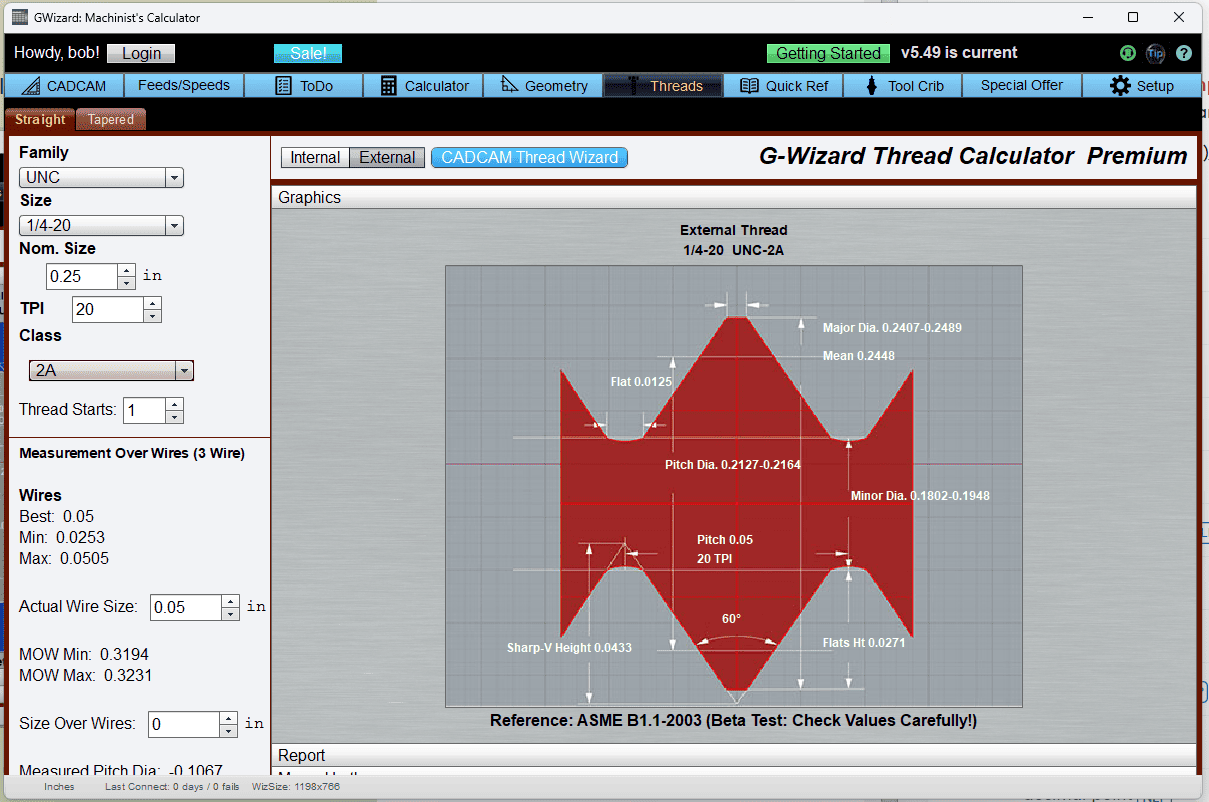The image size is (1209, 802).
Task: Click the Tip icon in the title bar
Action: [1156, 53]
